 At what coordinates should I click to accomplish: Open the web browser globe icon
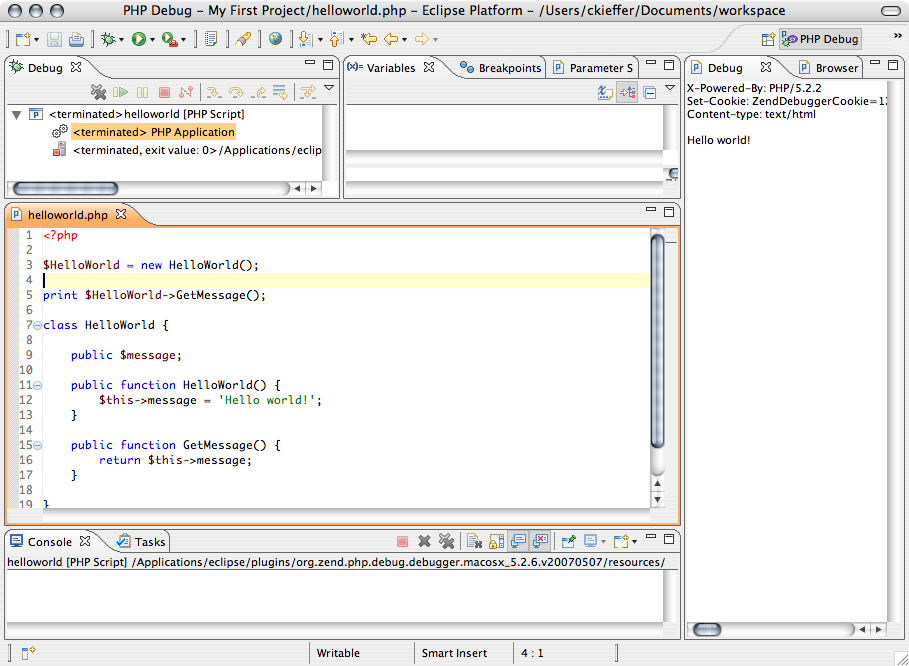point(275,39)
